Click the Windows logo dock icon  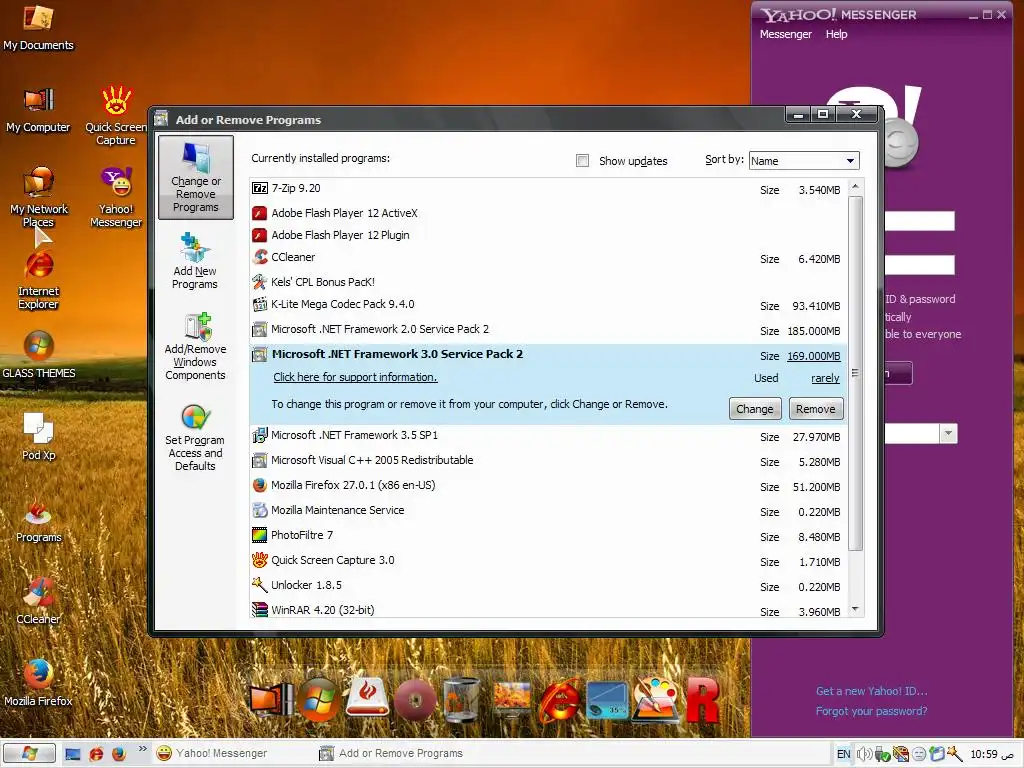[x=319, y=699]
